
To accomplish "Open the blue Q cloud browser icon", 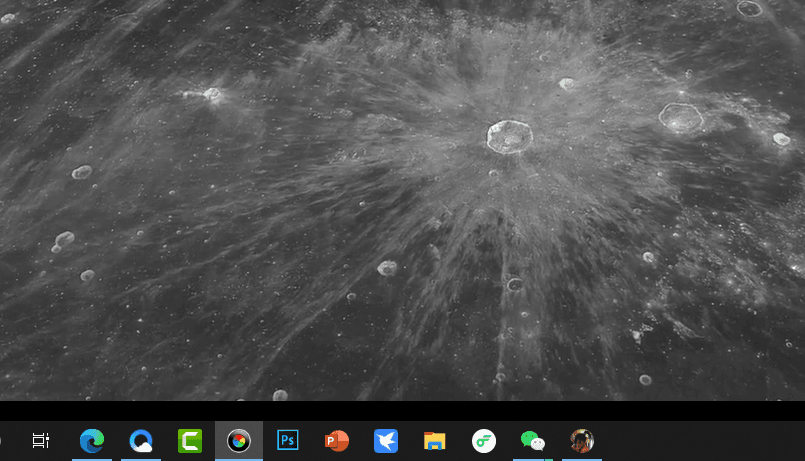I will pyautogui.click(x=141, y=440).
